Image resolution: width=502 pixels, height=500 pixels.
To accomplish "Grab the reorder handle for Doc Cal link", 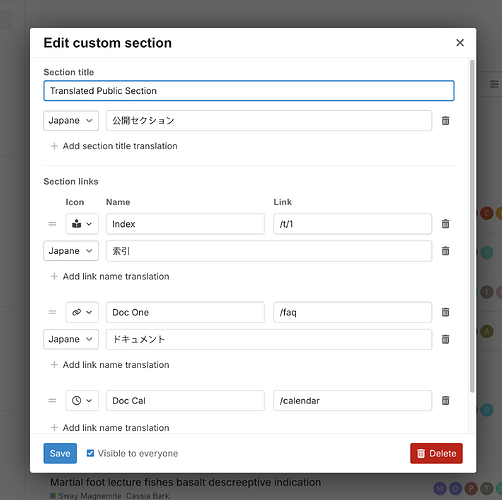I will (x=52, y=401).
